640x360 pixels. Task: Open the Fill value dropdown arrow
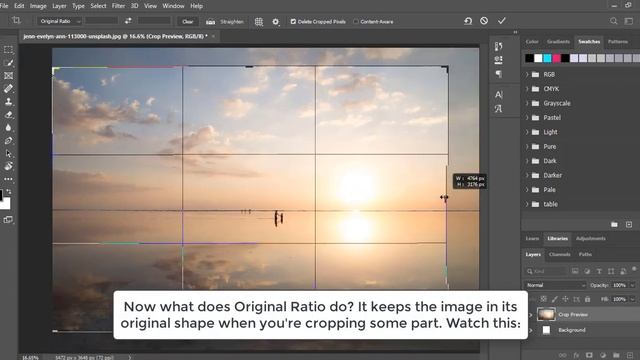(x=632, y=299)
